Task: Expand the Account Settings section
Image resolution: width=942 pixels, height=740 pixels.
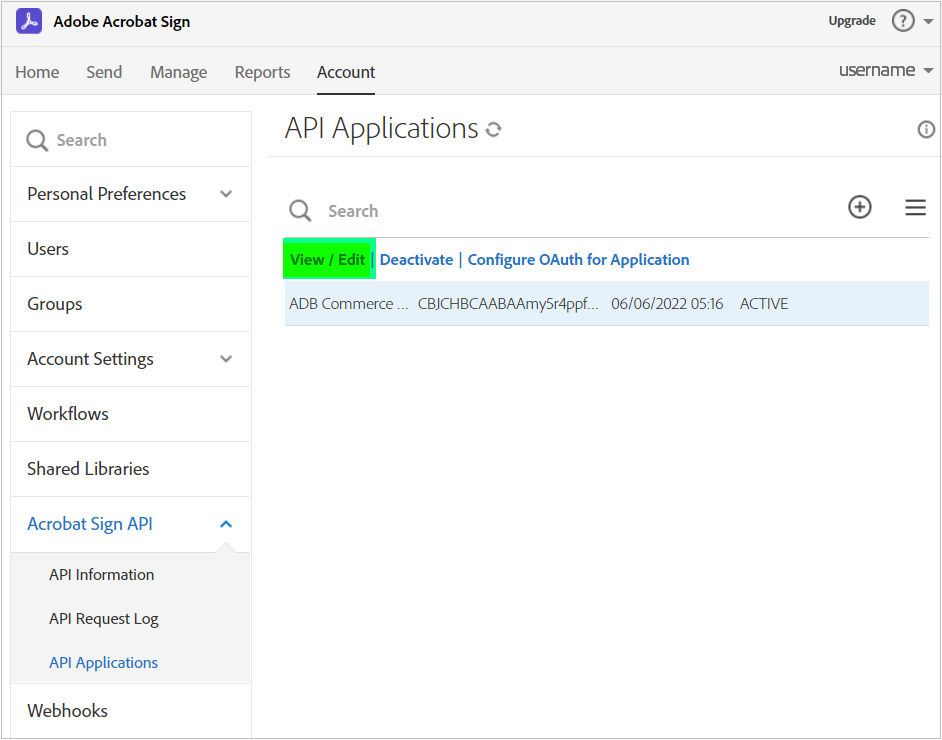Action: pyautogui.click(x=226, y=359)
